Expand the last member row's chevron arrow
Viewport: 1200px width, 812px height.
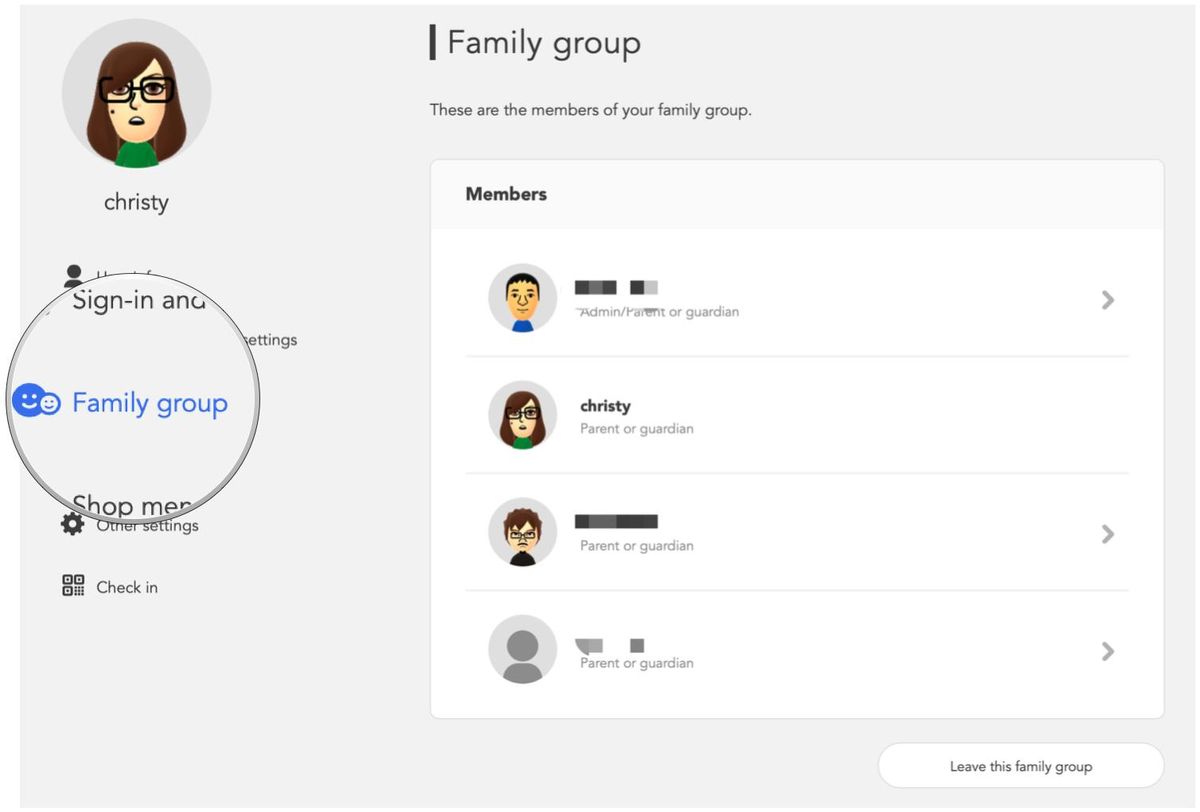(1107, 651)
